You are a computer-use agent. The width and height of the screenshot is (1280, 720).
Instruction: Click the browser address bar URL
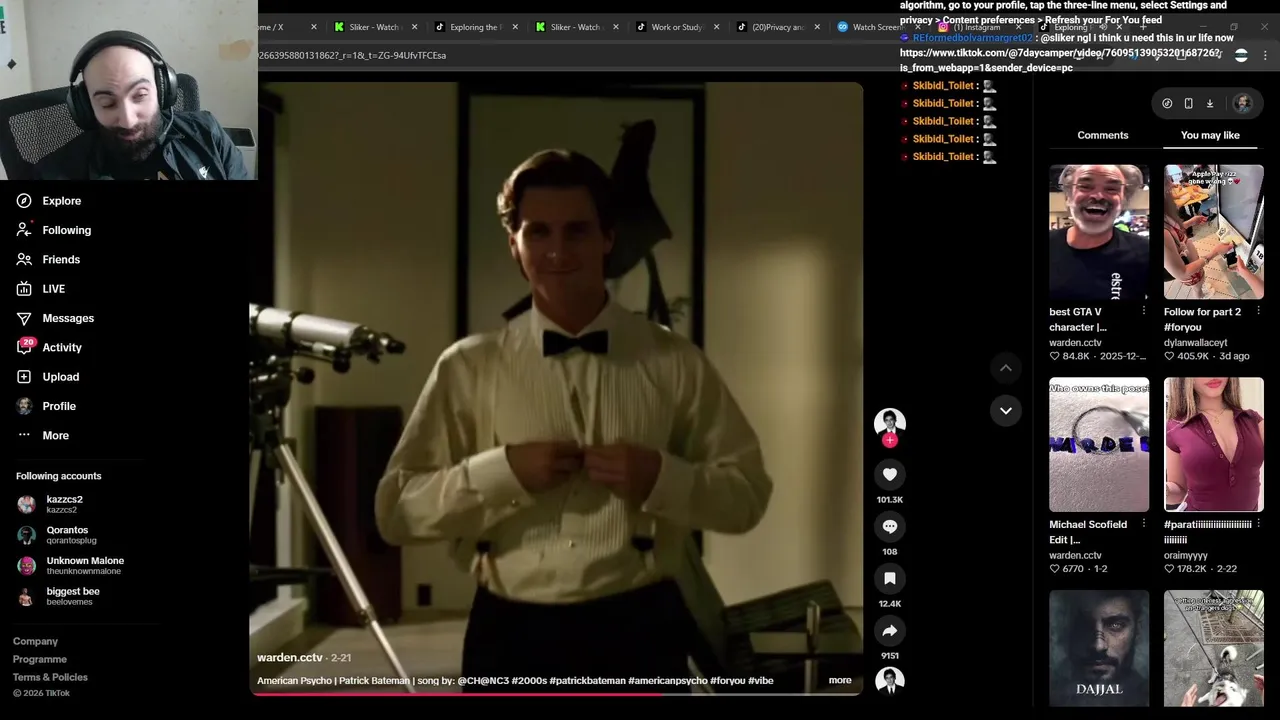pos(352,55)
